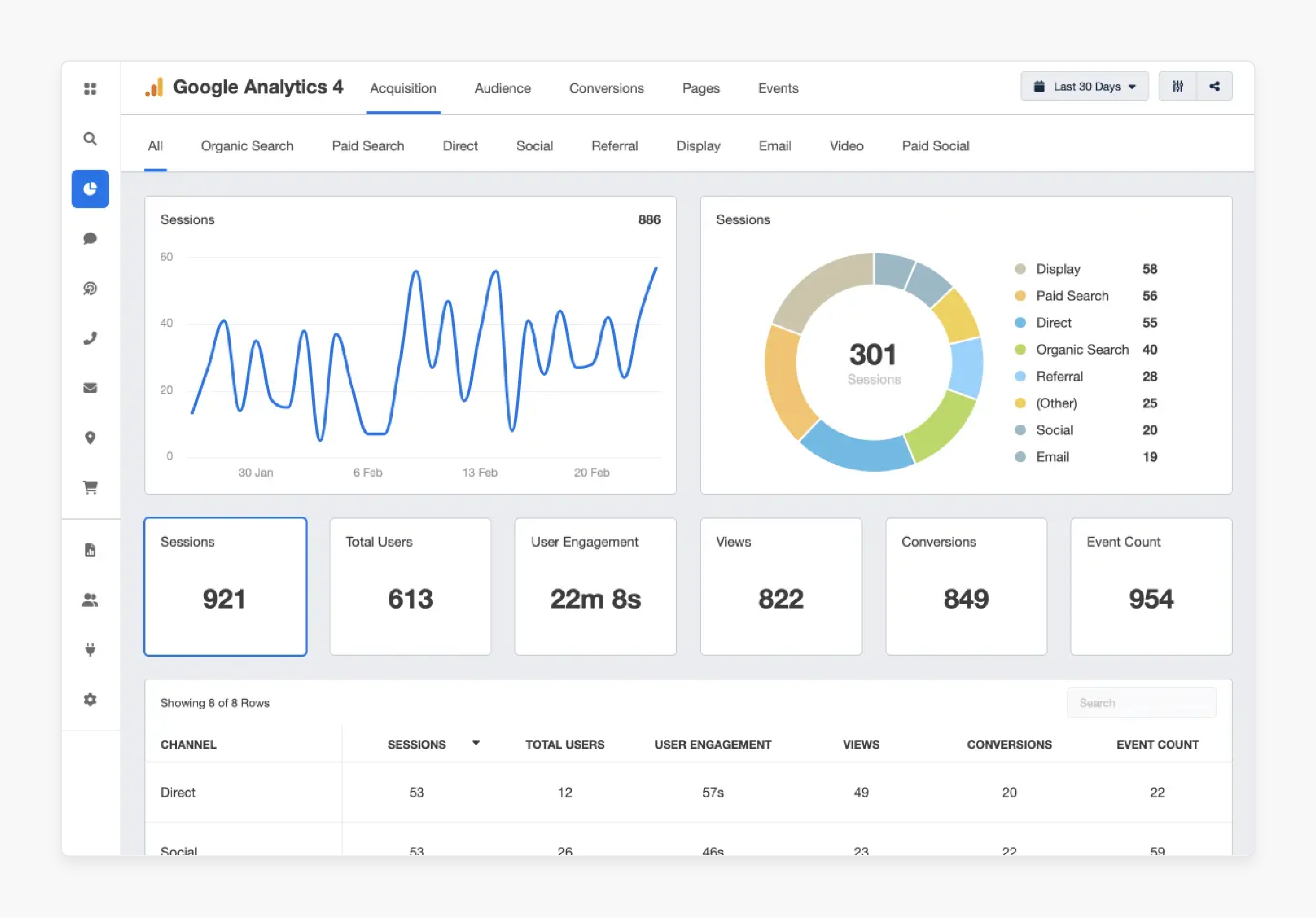Select the All channel sub-tab
Image resolution: width=1316 pixels, height=918 pixels.
click(155, 145)
